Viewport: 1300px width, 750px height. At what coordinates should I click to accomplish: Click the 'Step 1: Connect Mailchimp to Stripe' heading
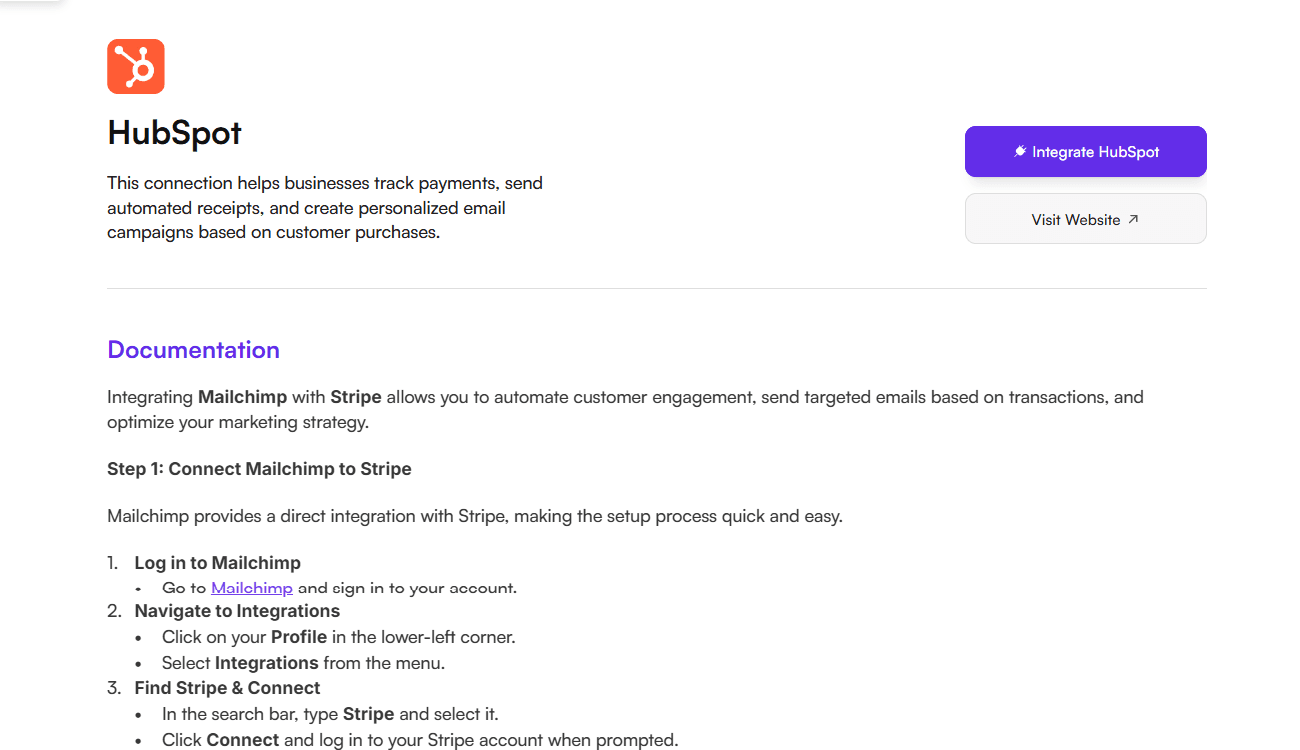point(259,469)
